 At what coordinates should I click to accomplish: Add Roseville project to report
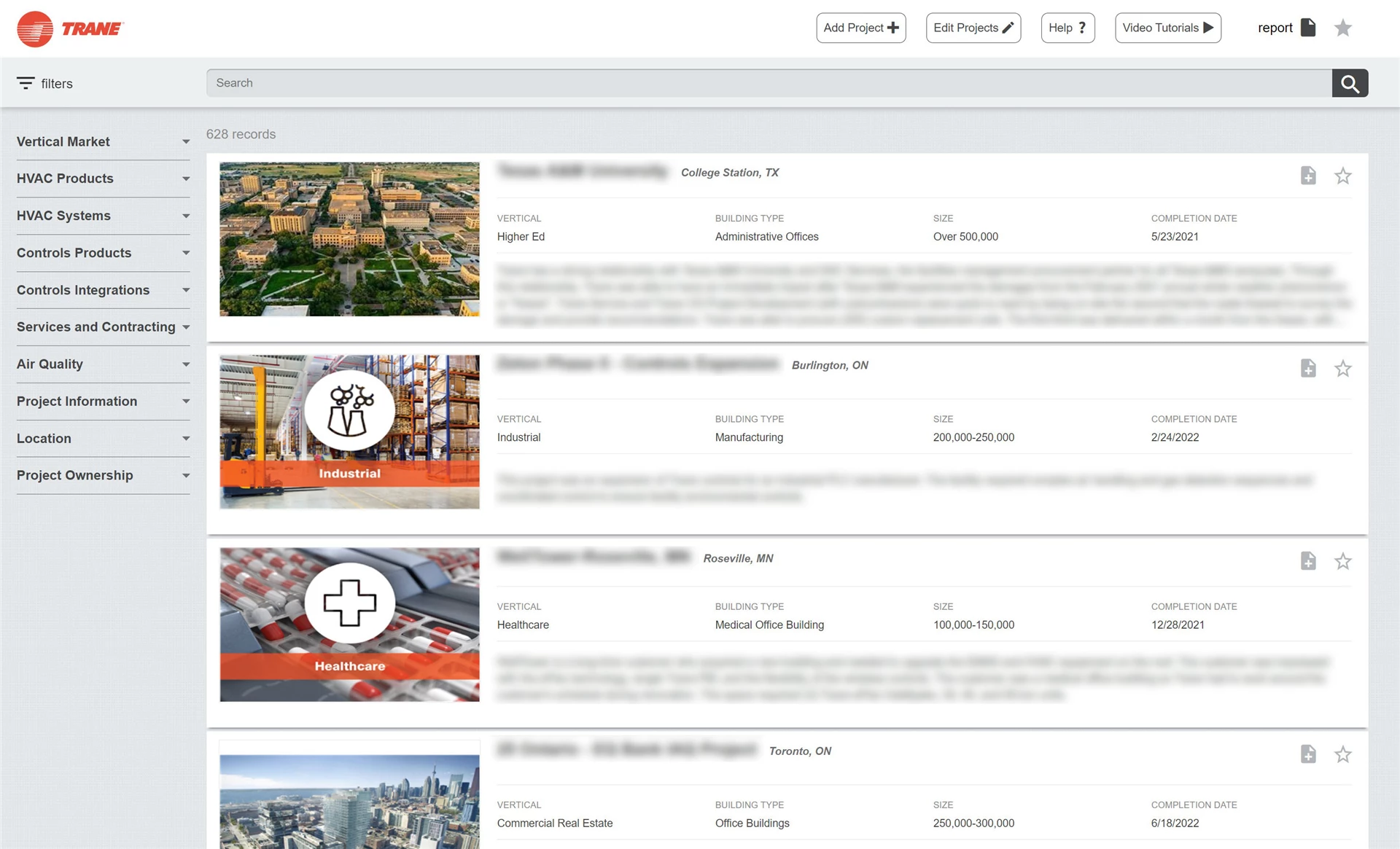[1308, 560]
